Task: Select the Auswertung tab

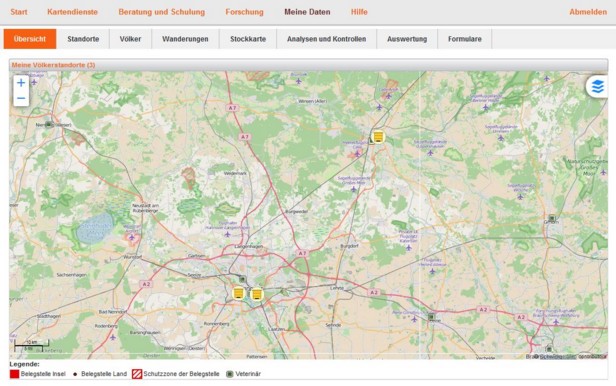Action: pos(407,39)
